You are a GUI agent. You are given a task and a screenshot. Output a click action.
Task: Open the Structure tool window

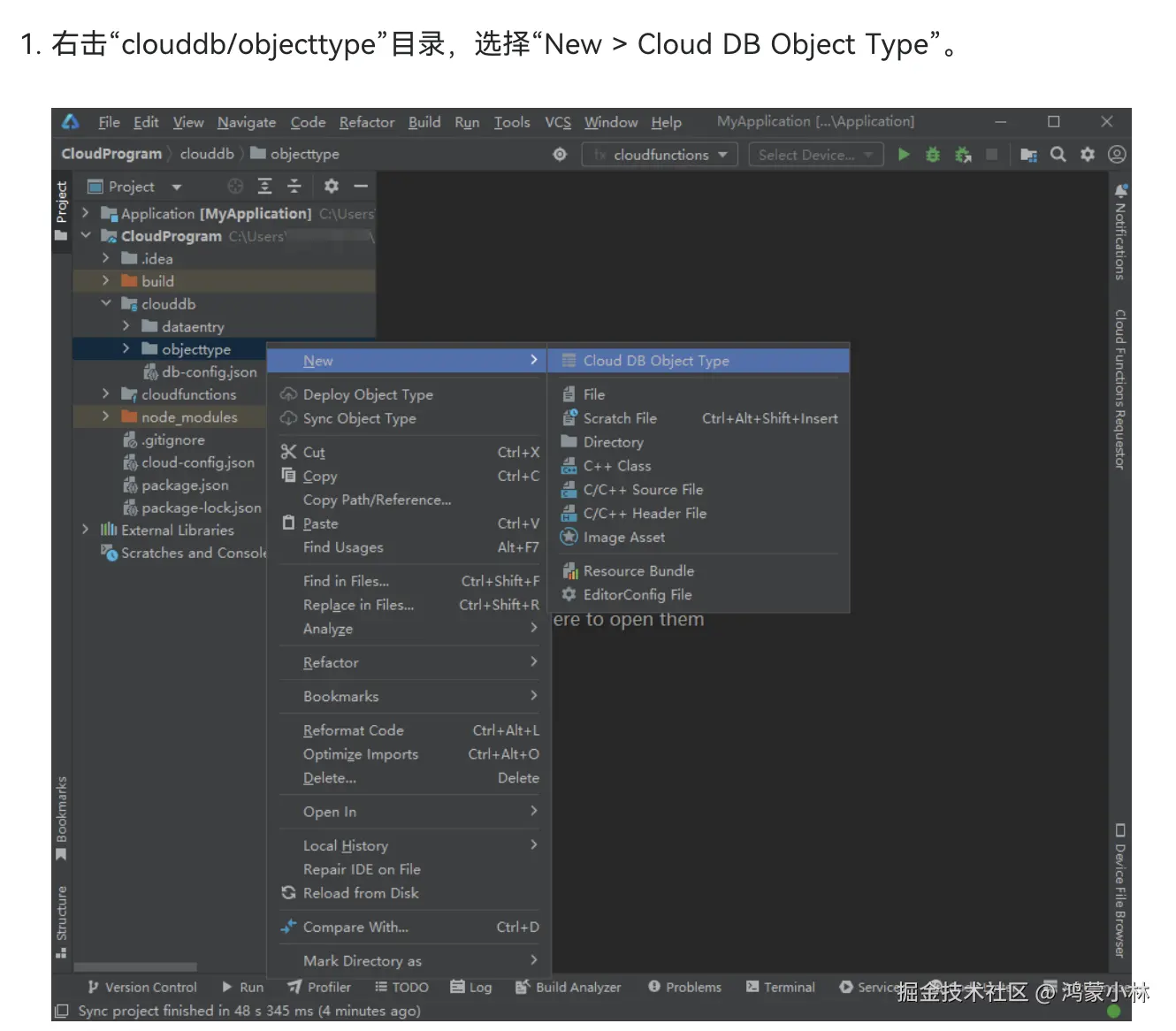(62, 921)
